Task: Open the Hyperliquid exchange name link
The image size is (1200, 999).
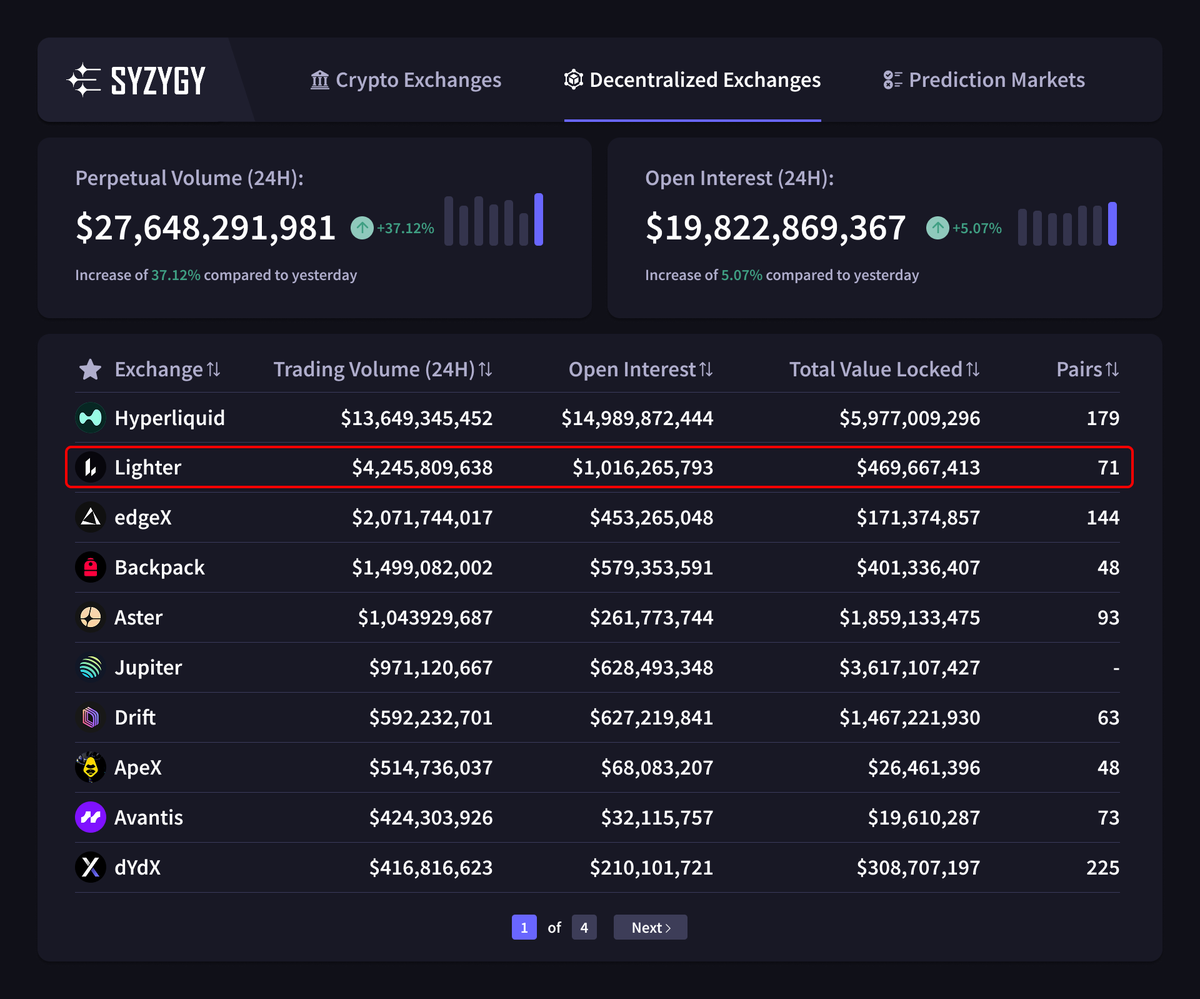Action: pos(170,418)
